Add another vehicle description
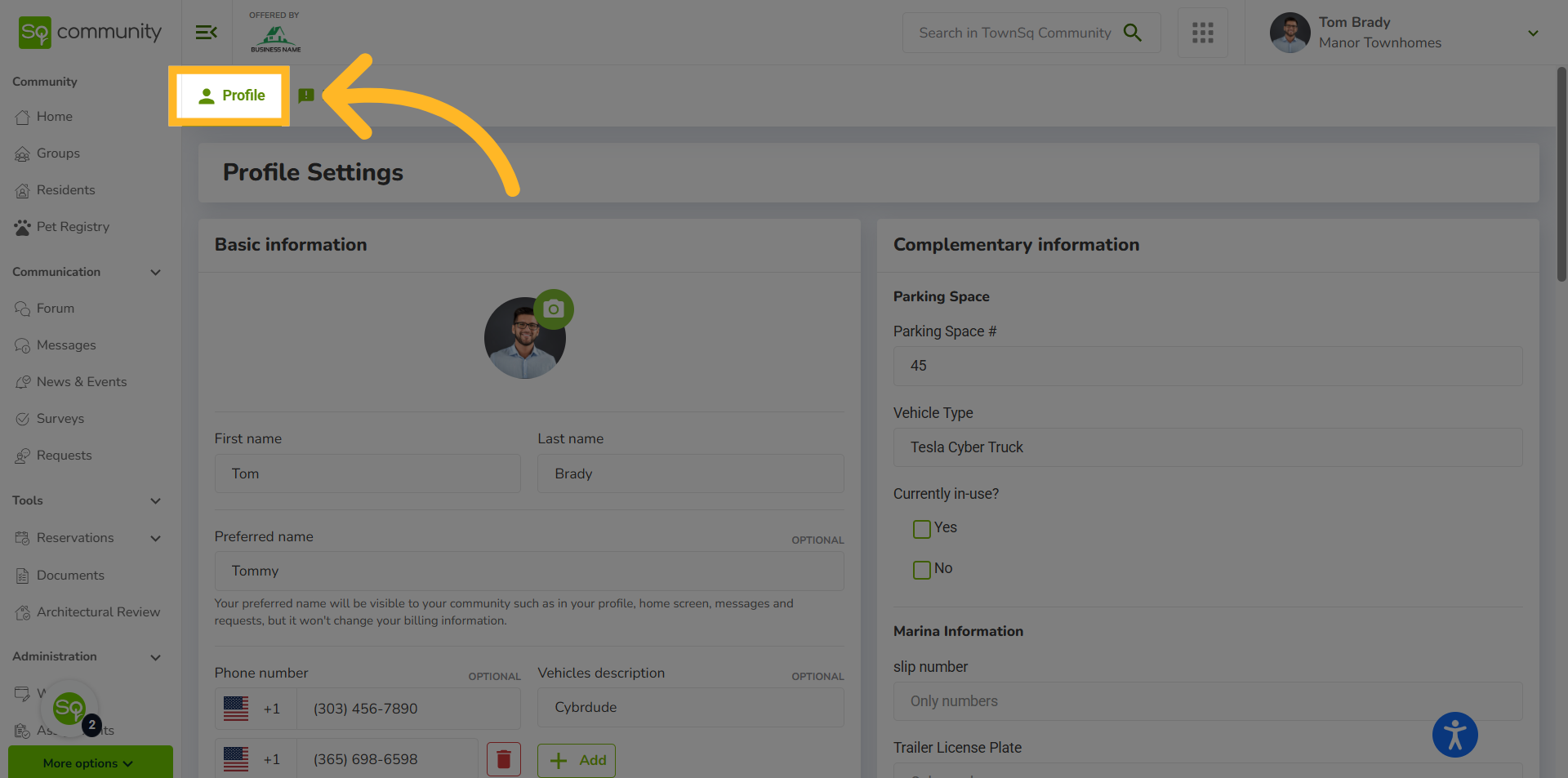This screenshot has width=1568, height=778. 577,761
